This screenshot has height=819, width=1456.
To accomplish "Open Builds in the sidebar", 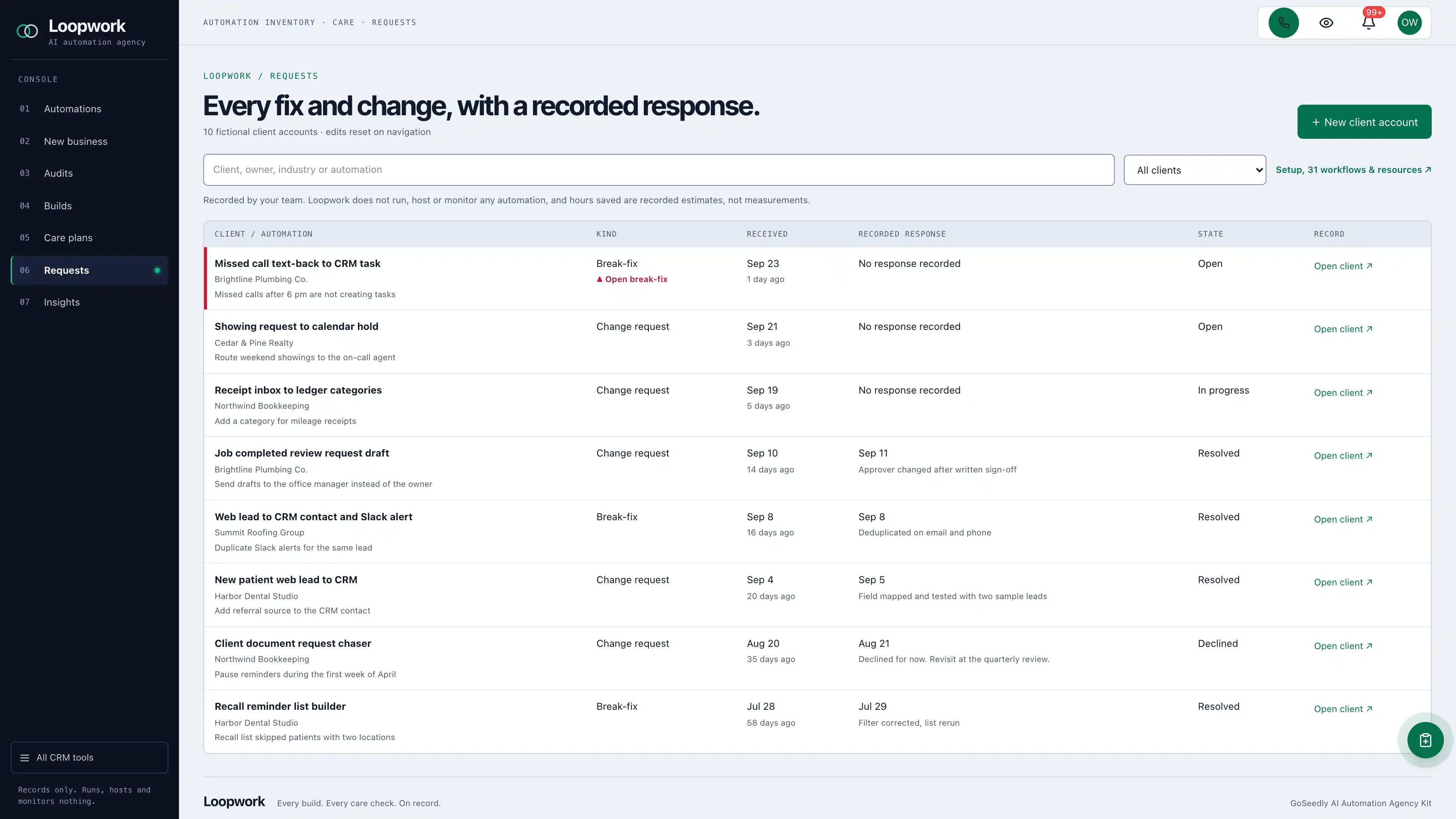I will (89, 206).
